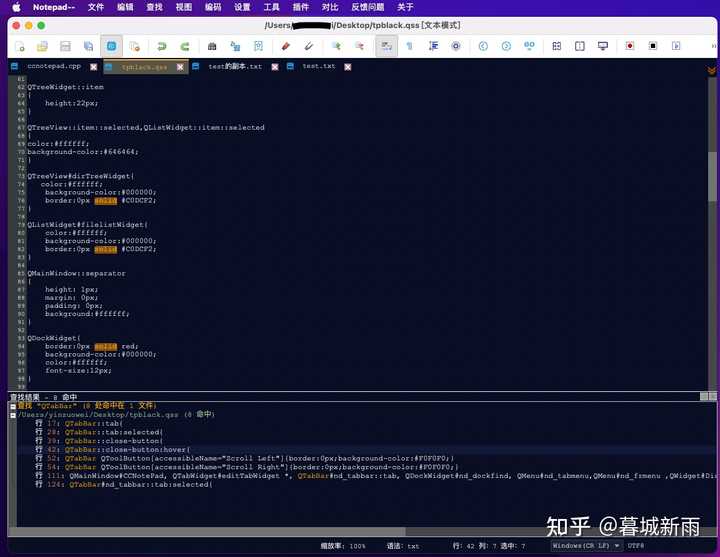Click the Zoom Out toolbar icon
The image size is (720, 557).
(359, 46)
